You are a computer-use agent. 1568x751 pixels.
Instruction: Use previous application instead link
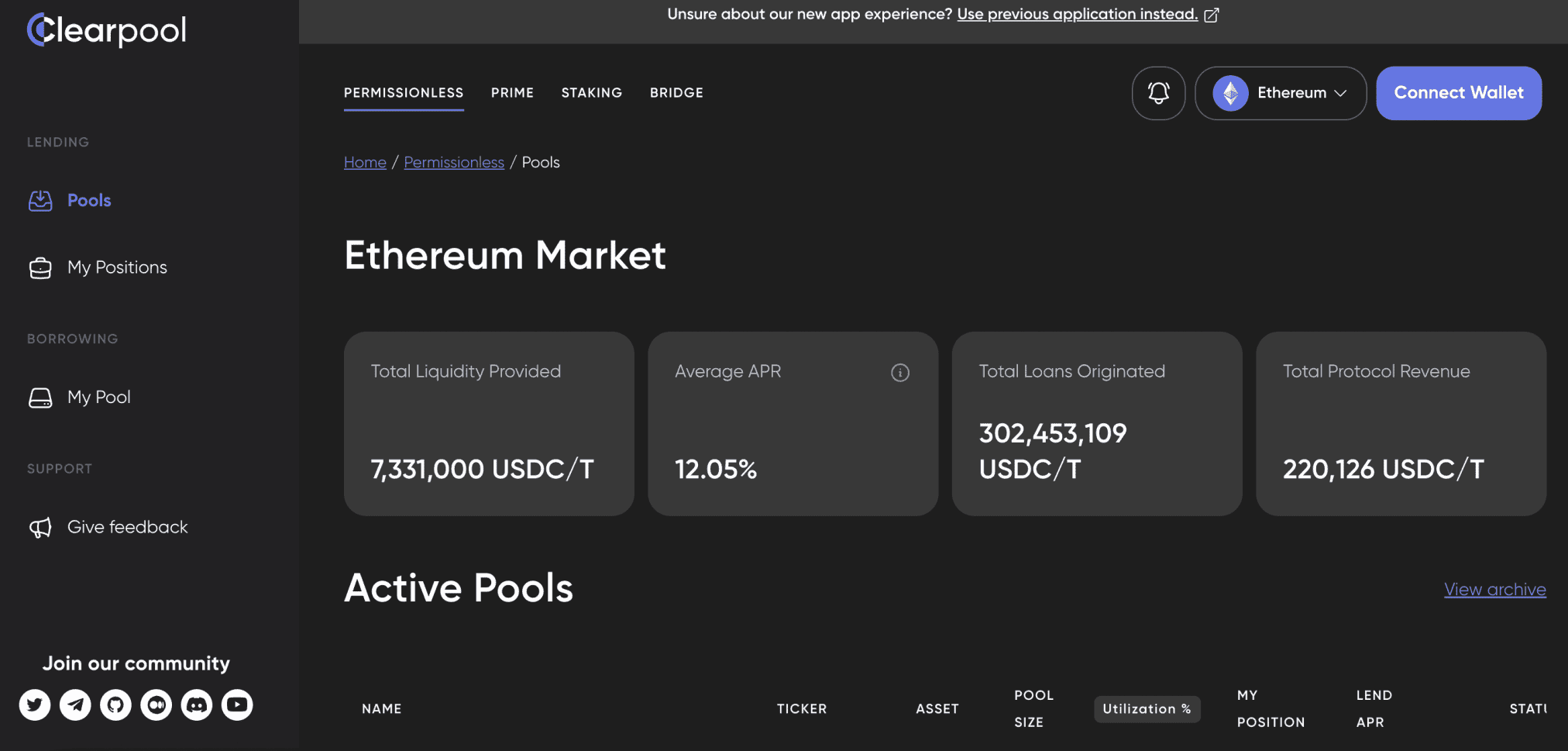tap(1078, 14)
